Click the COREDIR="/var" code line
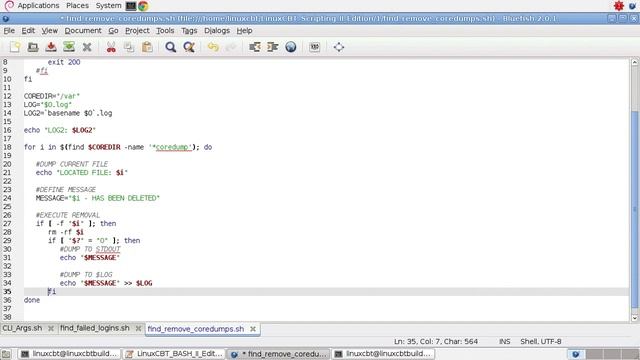This screenshot has height=360, width=640. click(x=52, y=96)
